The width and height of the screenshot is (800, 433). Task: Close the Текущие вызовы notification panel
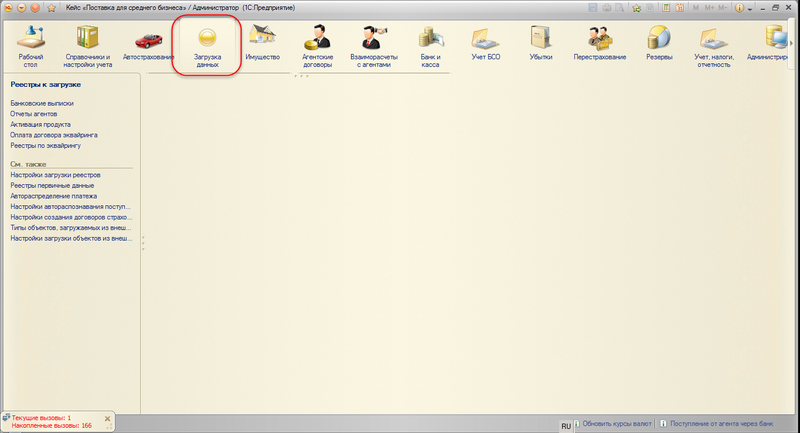(107, 416)
